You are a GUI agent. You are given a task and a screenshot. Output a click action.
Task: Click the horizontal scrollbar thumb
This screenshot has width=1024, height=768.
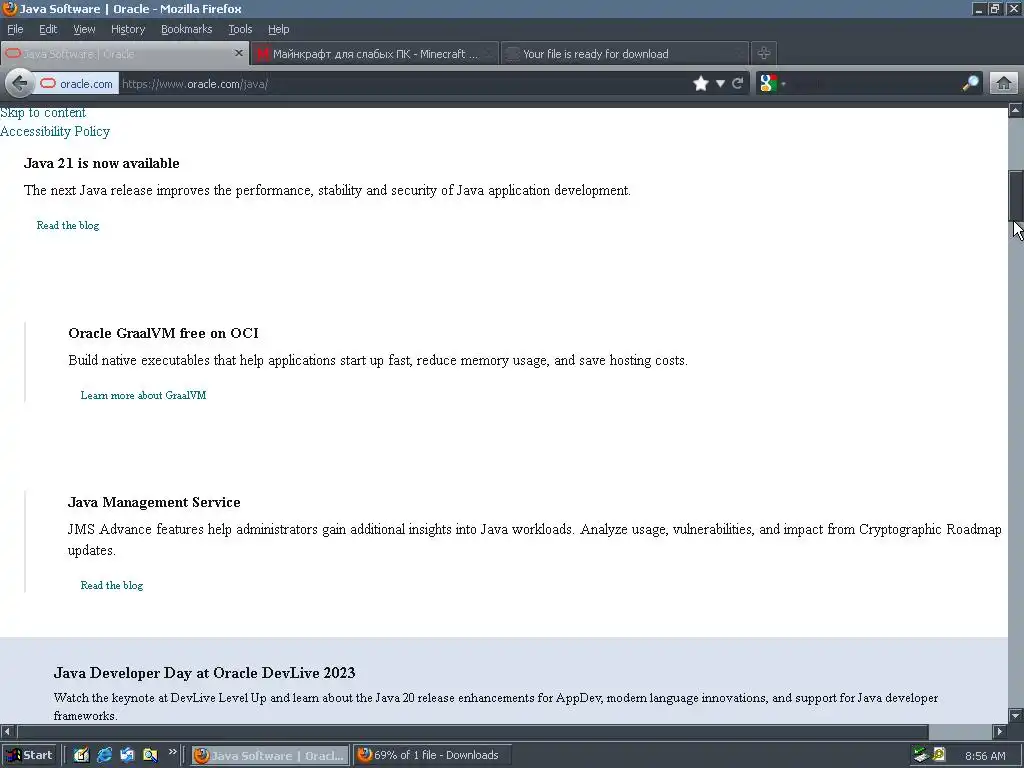tap(472, 731)
